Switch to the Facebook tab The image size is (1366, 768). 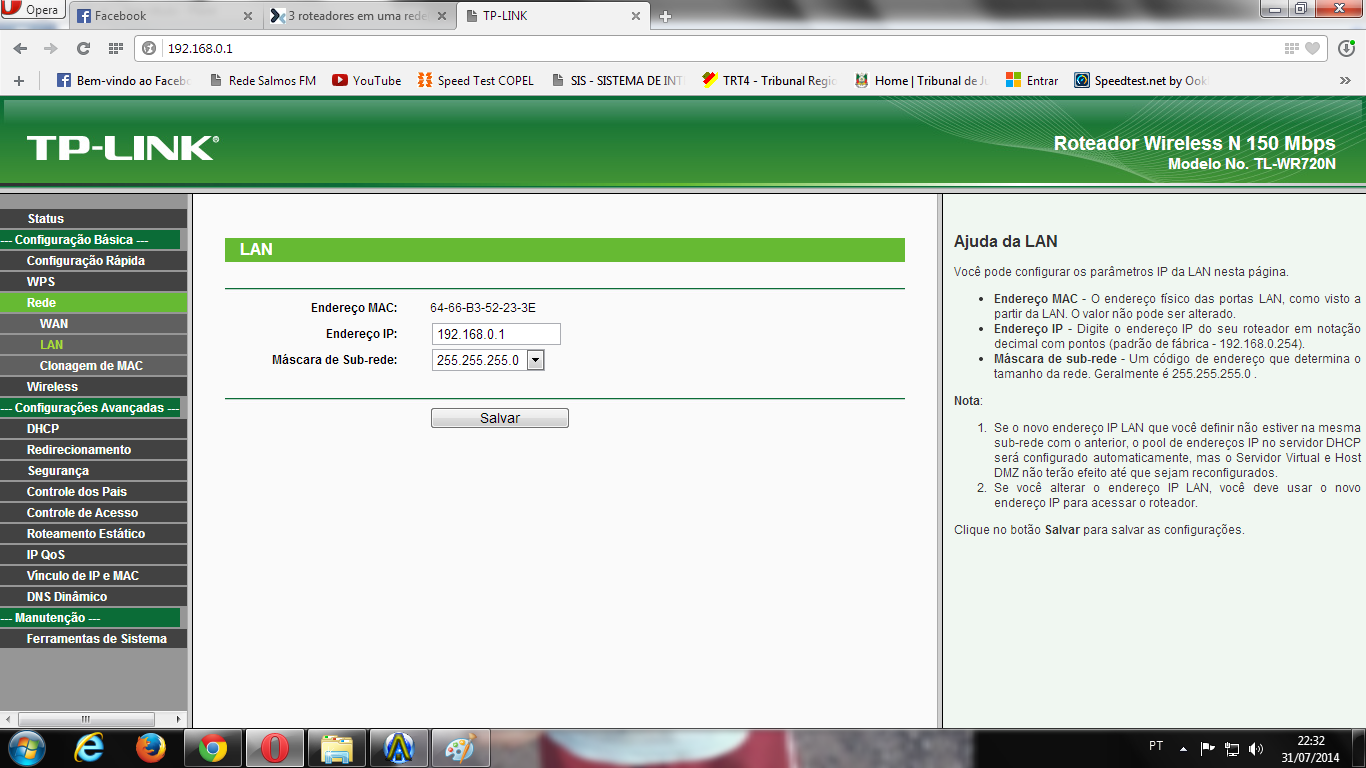[x=165, y=16]
